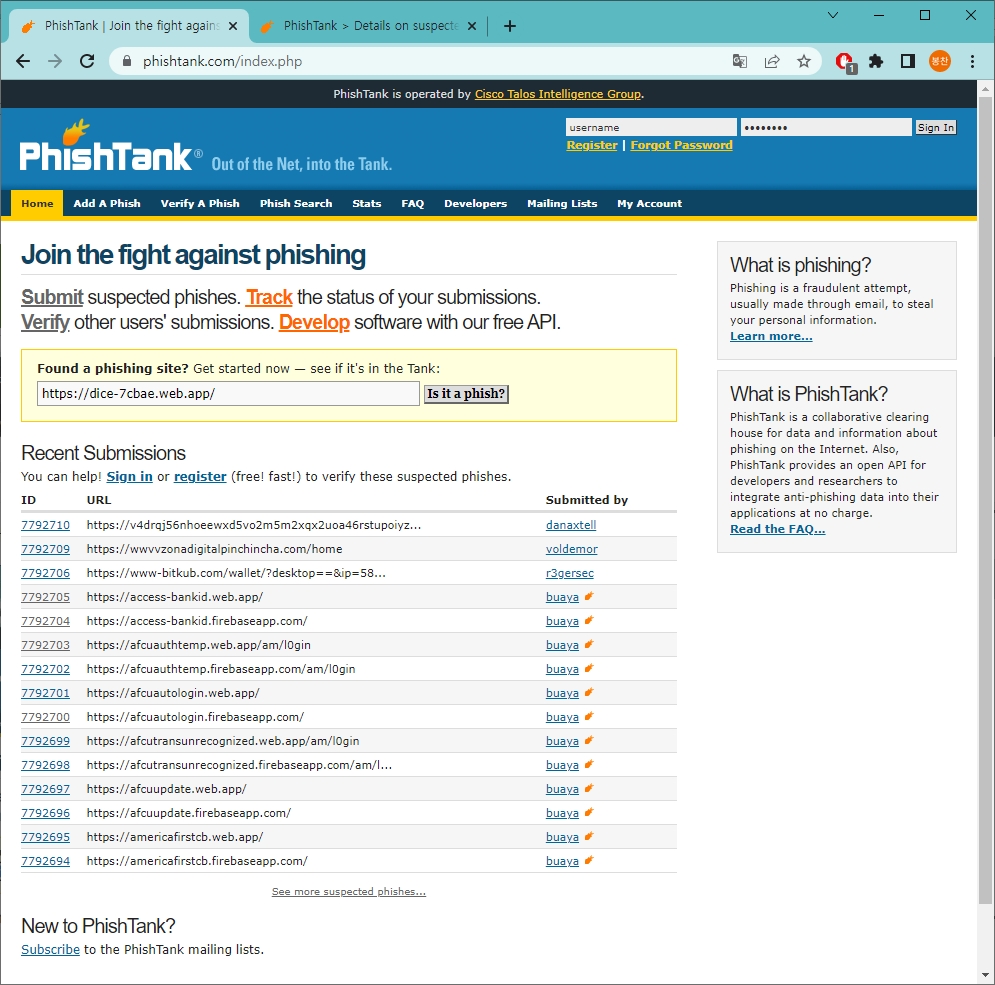995x985 pixels.
Task: Bookmark this page with the star icon
Action: 804,61
